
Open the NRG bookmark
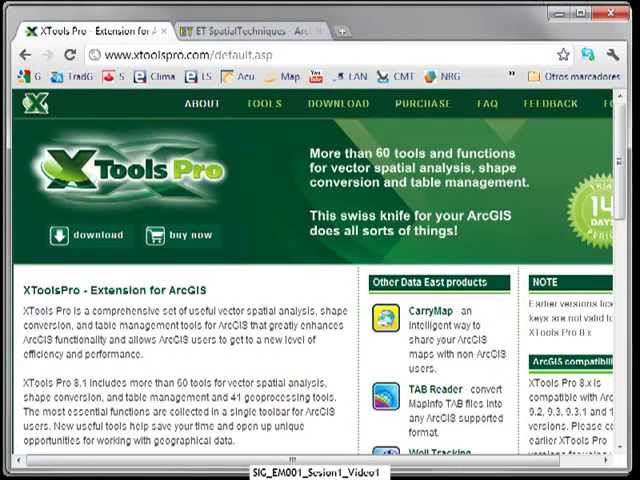pyautogui.click(x=442, y=76)
